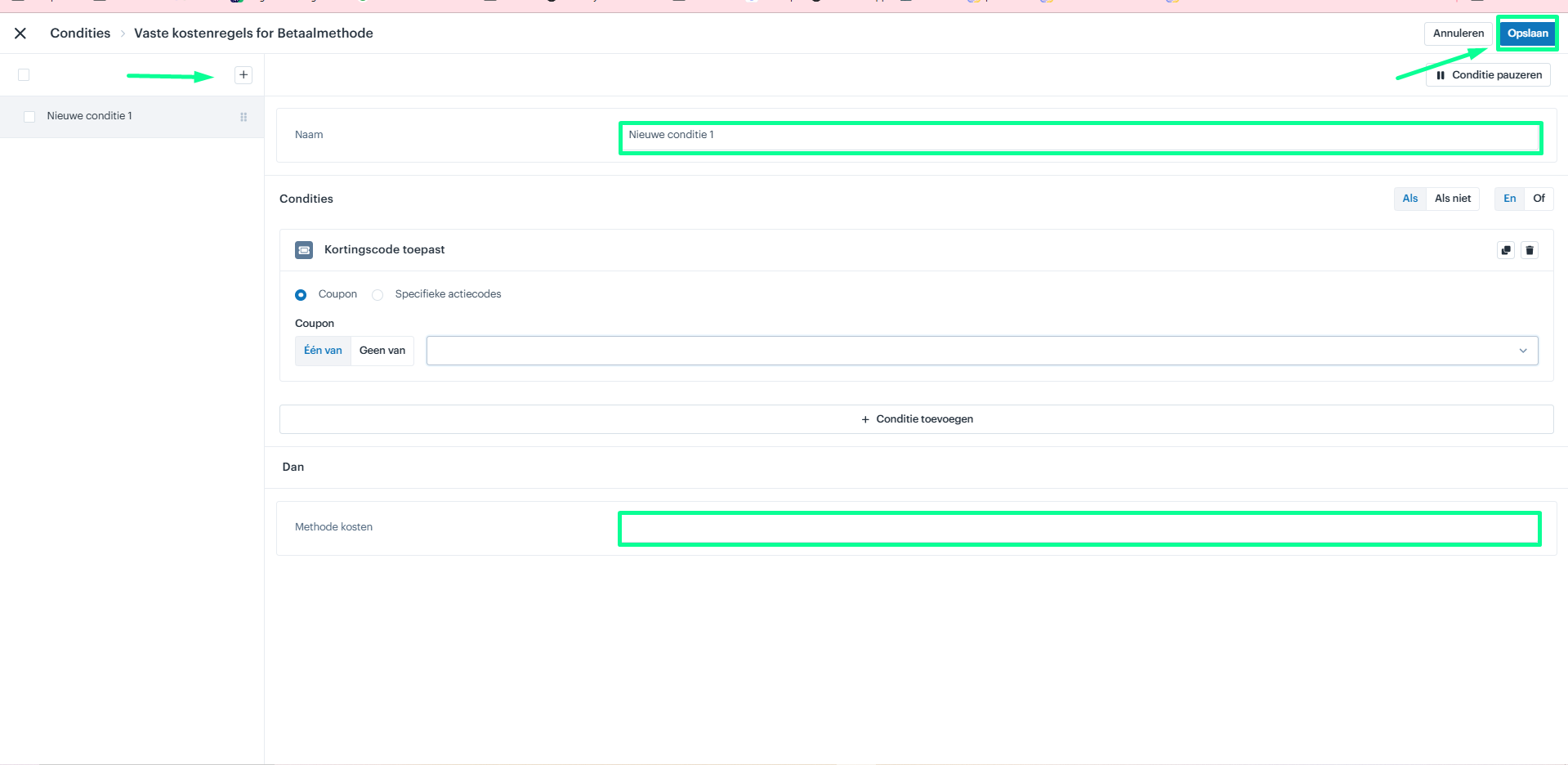The image size is (1568, 765).
Task: Tick the checkbox next to Nieuwe conditie 1
Action: pos(29,117)
